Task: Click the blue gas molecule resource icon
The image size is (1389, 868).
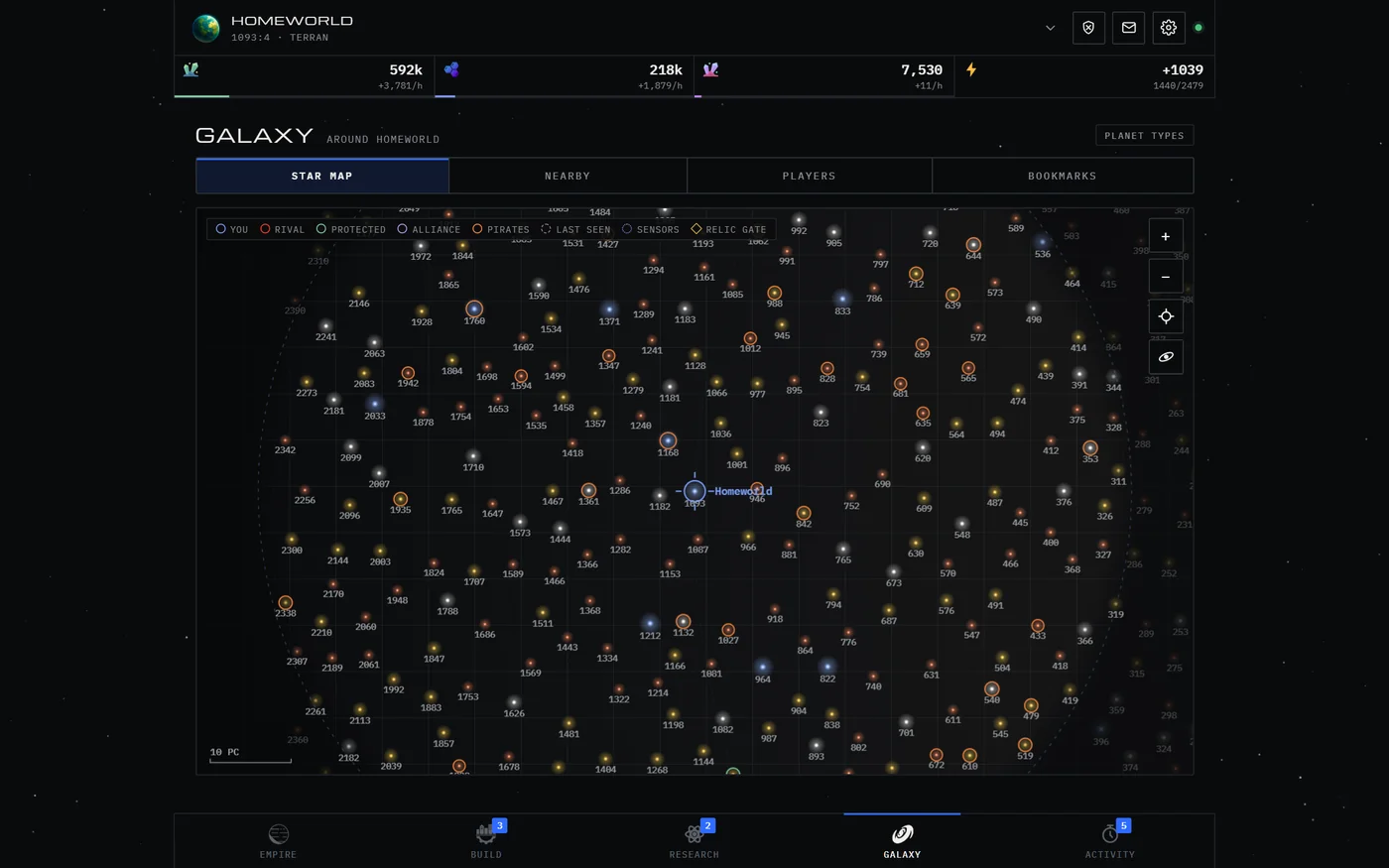Action: (451, 69)
